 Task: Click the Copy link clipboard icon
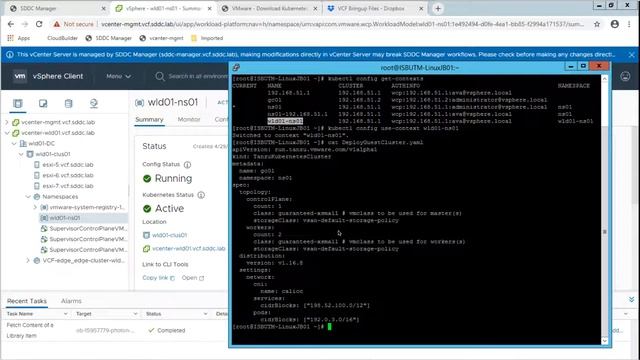click(172, 278)
